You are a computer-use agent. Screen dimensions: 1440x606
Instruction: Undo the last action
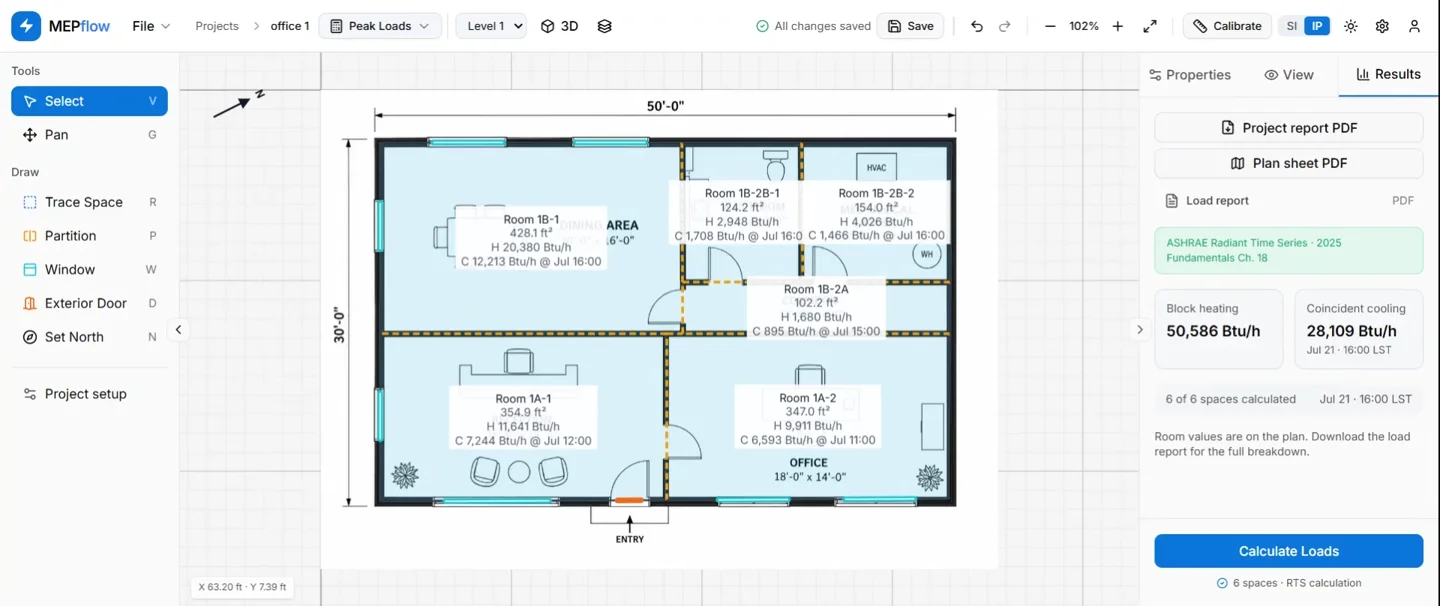(x=977, y=26)
